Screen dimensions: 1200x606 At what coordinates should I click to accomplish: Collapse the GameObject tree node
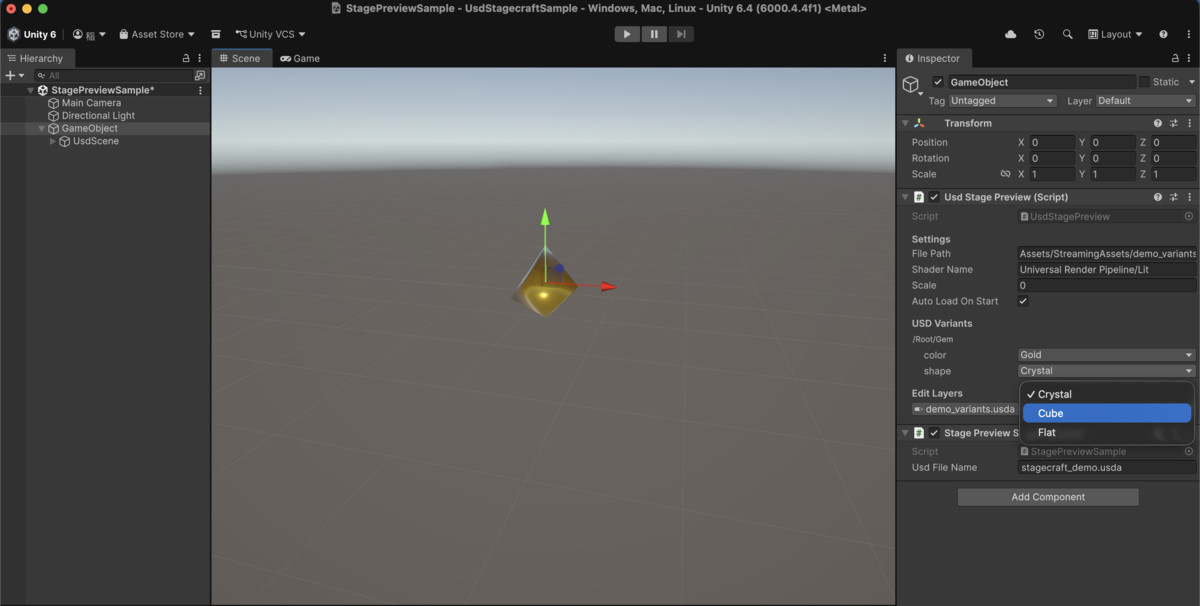[x=42, y=128]
